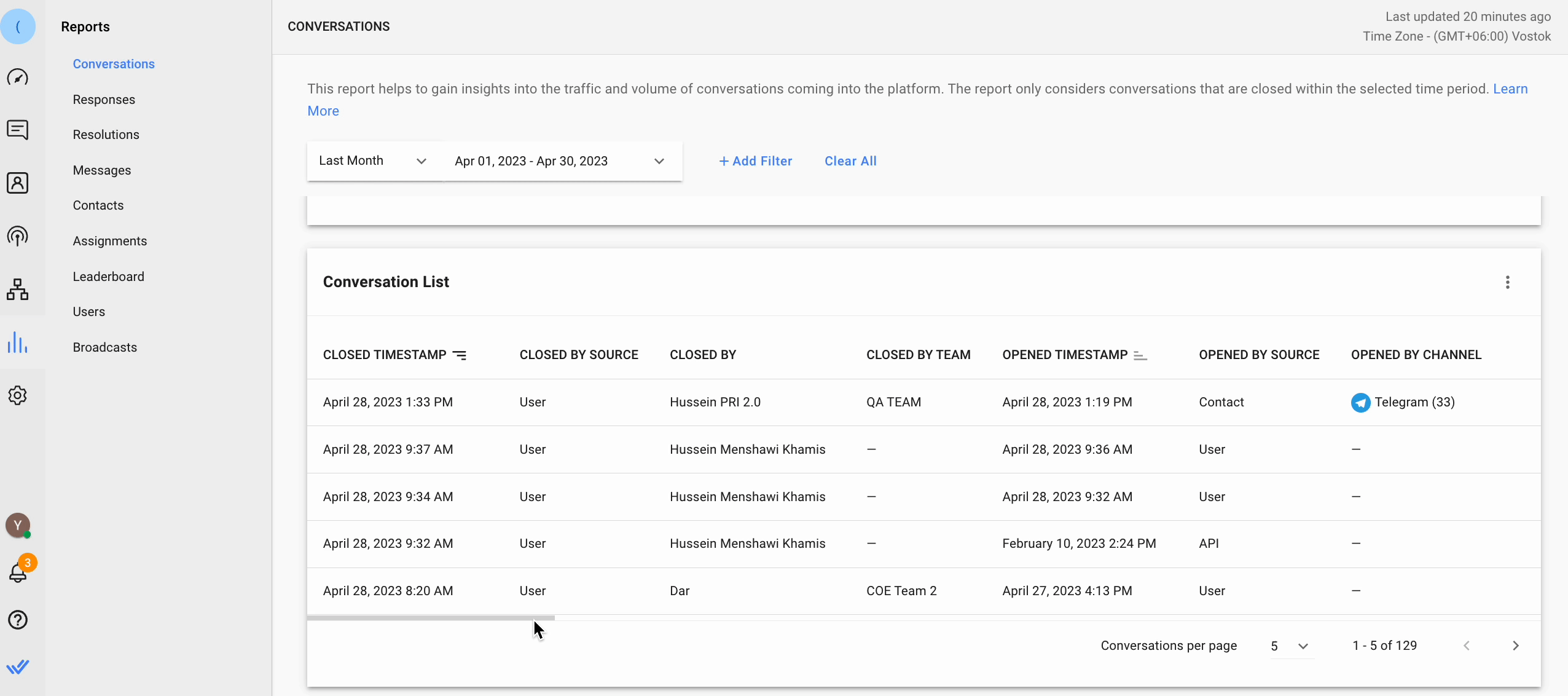The height and width of the screenshot is (696, 1568).
Task: Expand the Last Month period dropdown
Action: 374,161
